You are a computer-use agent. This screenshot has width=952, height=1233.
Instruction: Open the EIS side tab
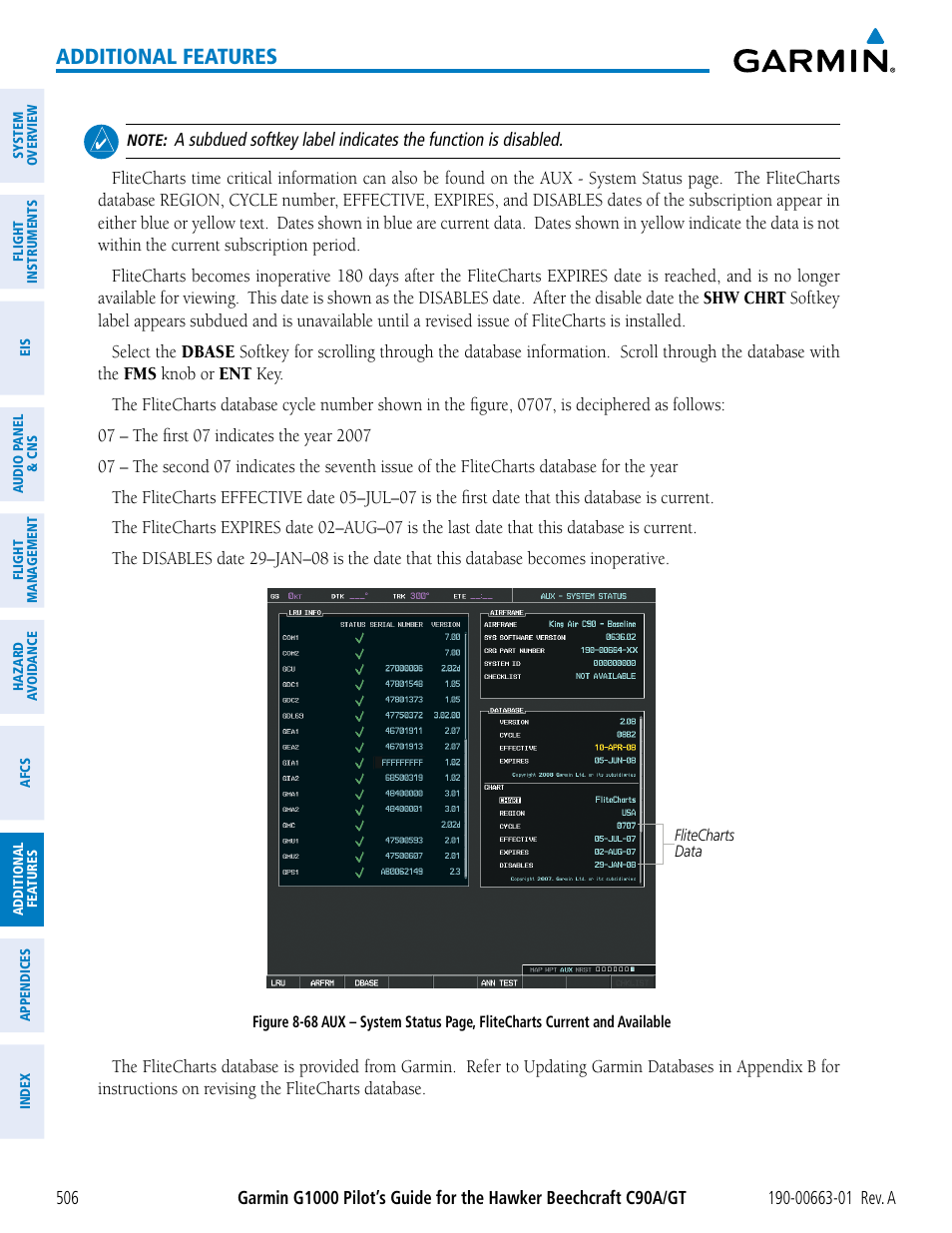[22, 346]
